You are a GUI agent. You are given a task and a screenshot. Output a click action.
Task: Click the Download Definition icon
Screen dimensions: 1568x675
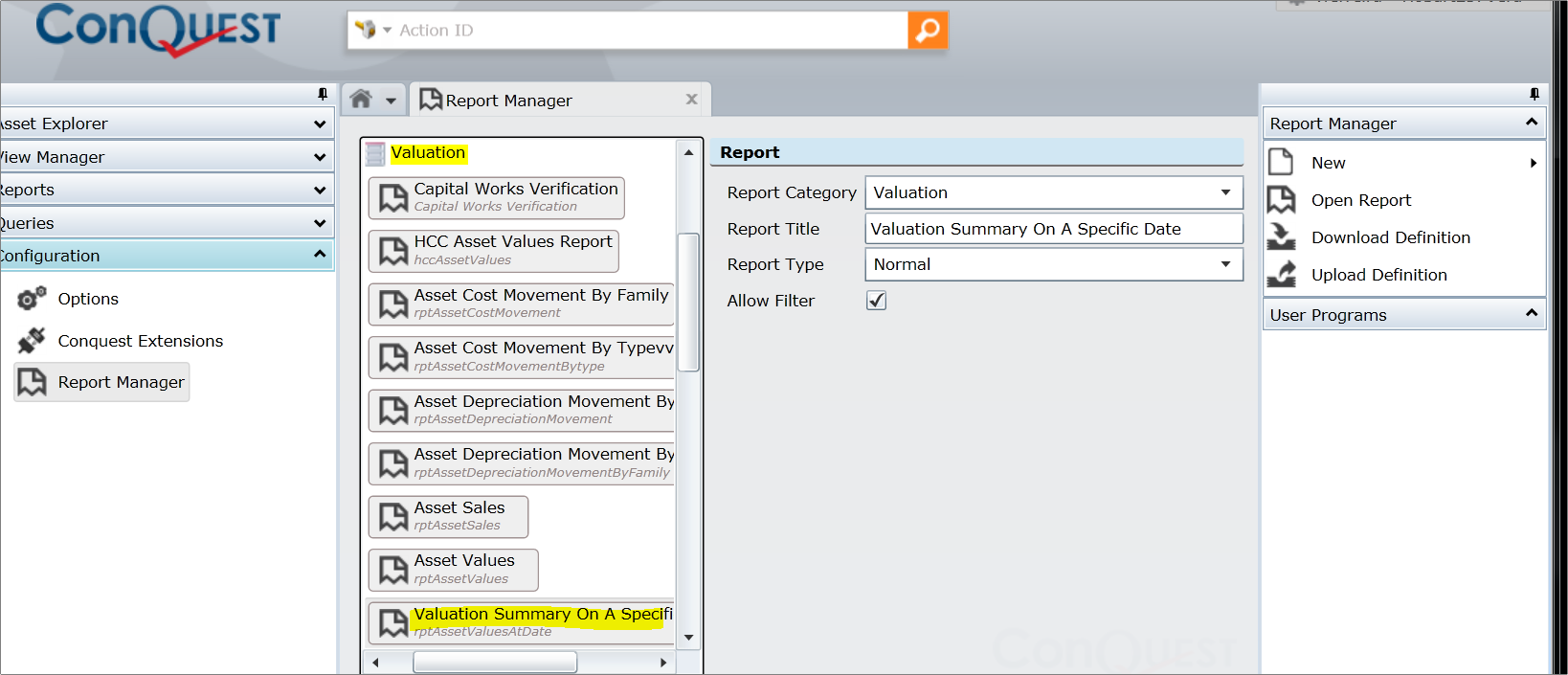(x=1281, y=236)
